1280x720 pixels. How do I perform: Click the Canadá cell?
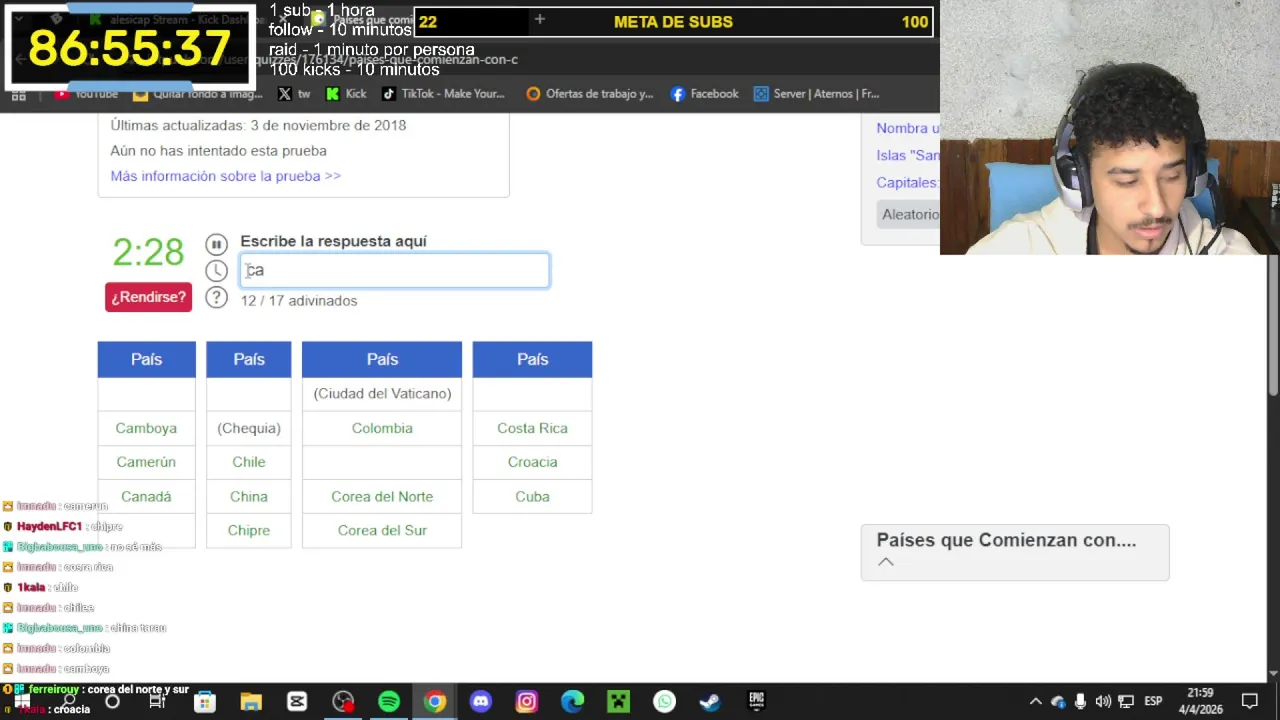click(146, 496)
